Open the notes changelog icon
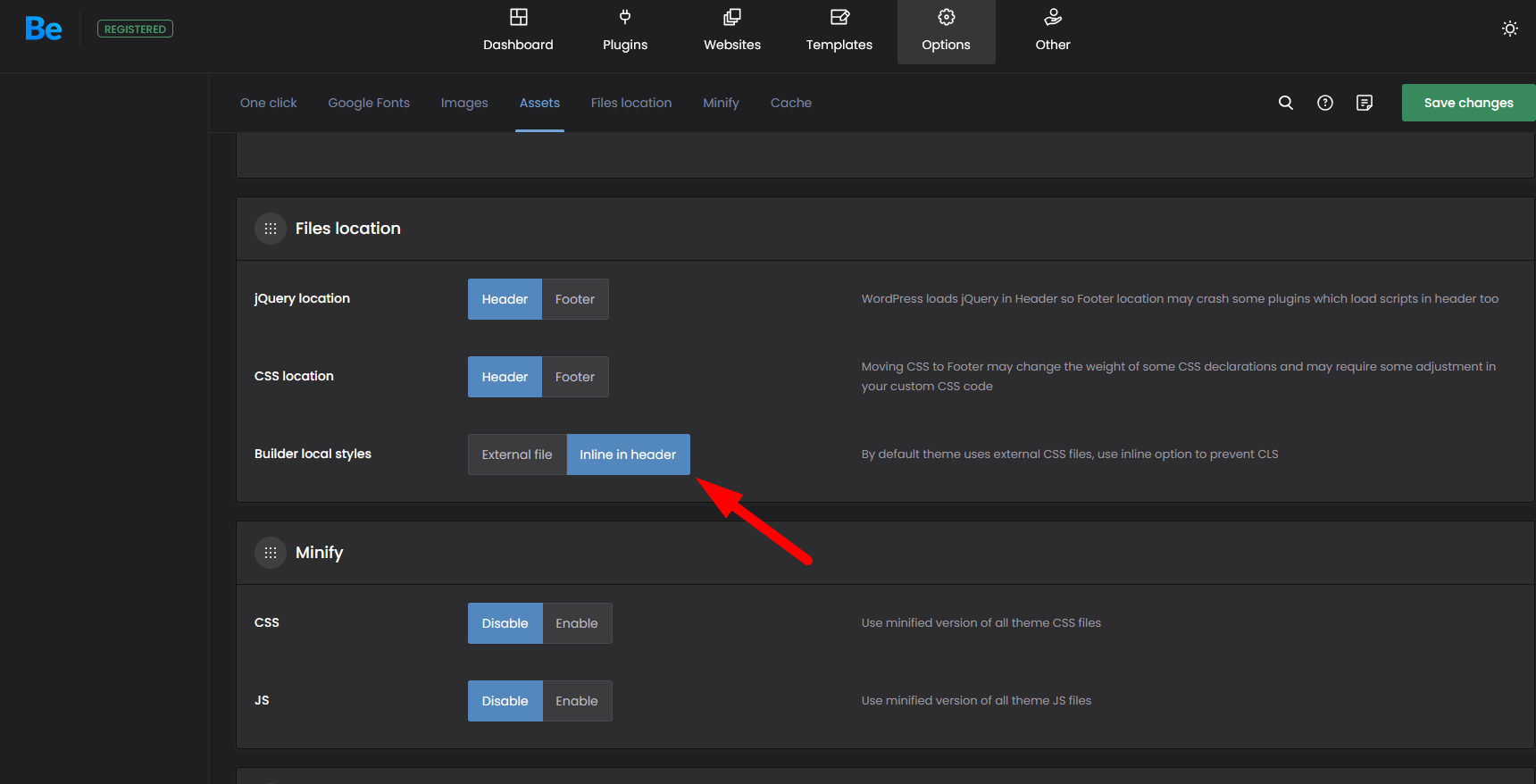Viewport: 1536px width, 784px height. click(1365, 103)
